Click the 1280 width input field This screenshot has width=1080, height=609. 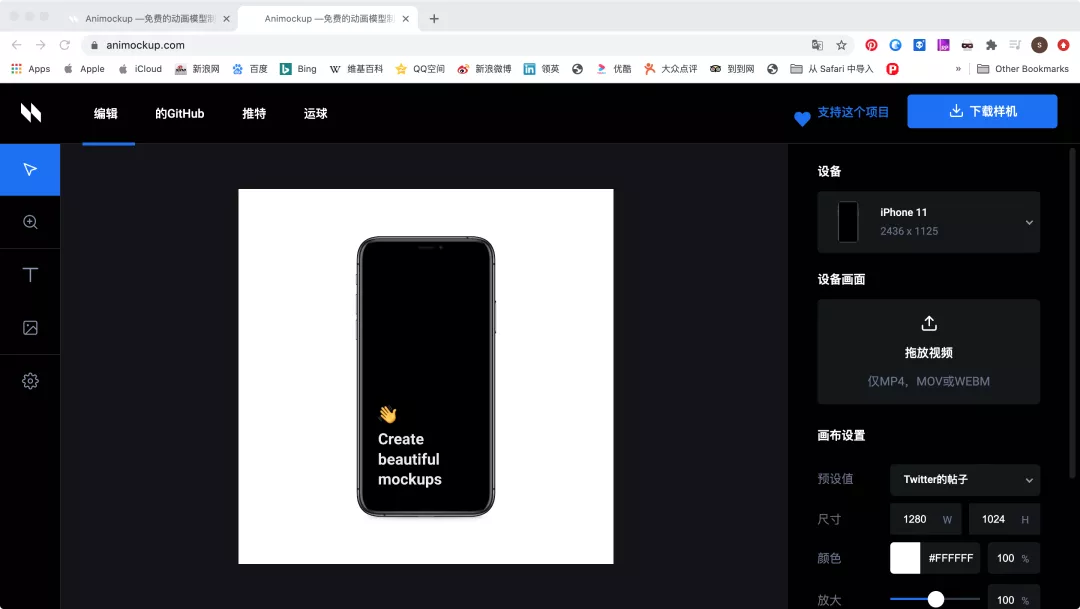click(x=918, y=519)
